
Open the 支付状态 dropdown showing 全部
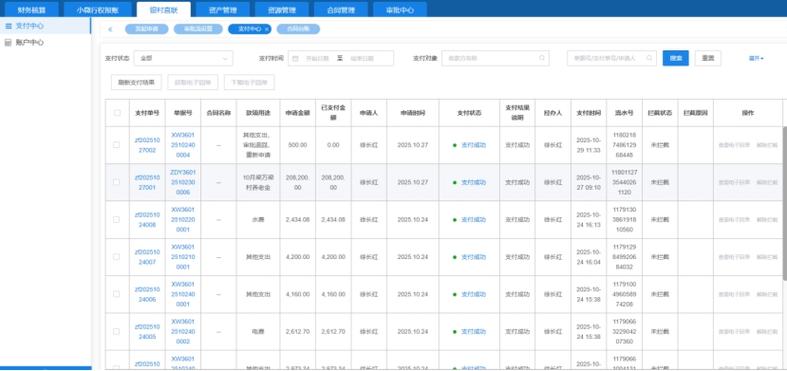click(184, 58)
